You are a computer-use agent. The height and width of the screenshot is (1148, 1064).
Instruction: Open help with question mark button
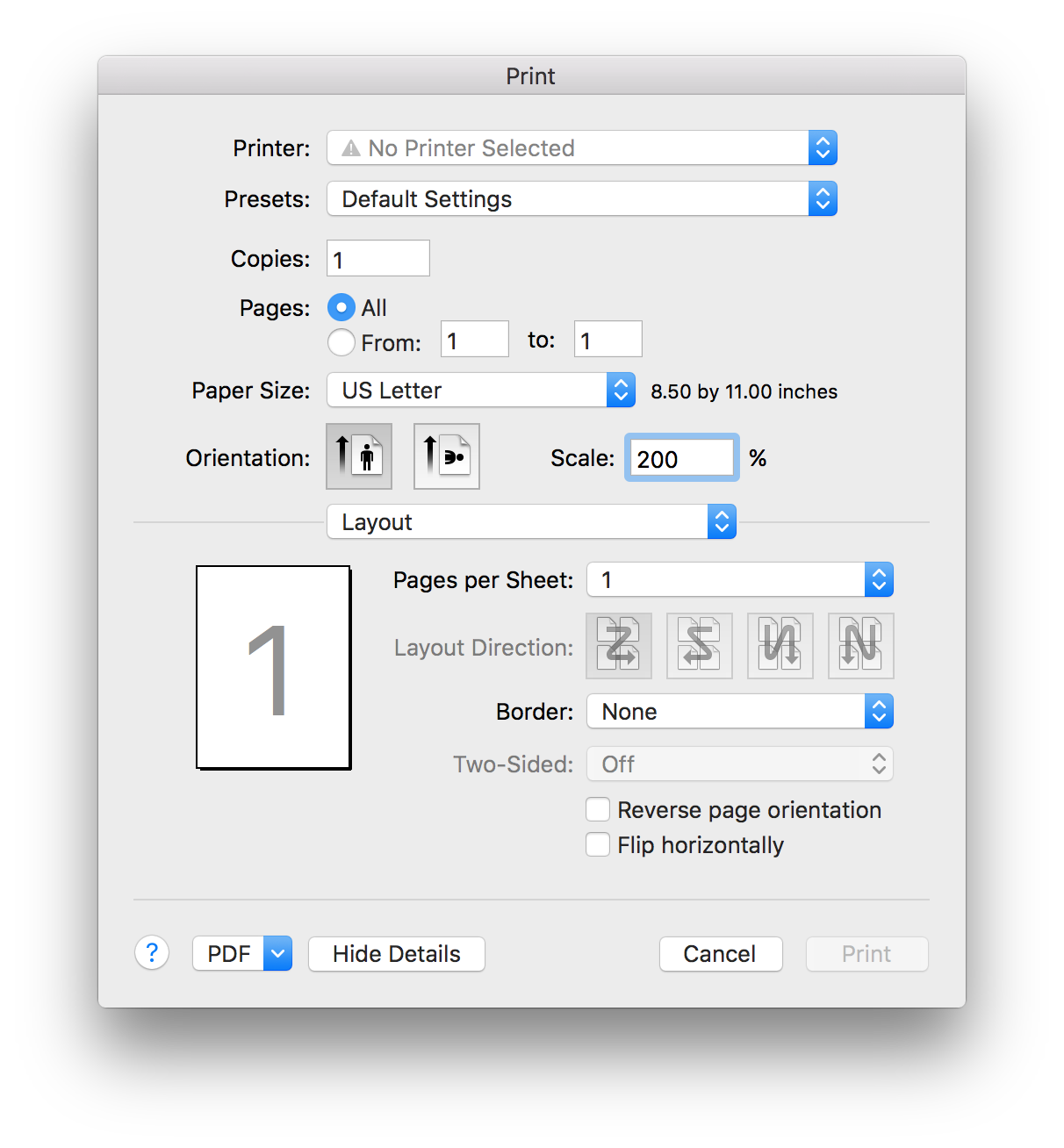pyautogui.click(x=152, y=953)
